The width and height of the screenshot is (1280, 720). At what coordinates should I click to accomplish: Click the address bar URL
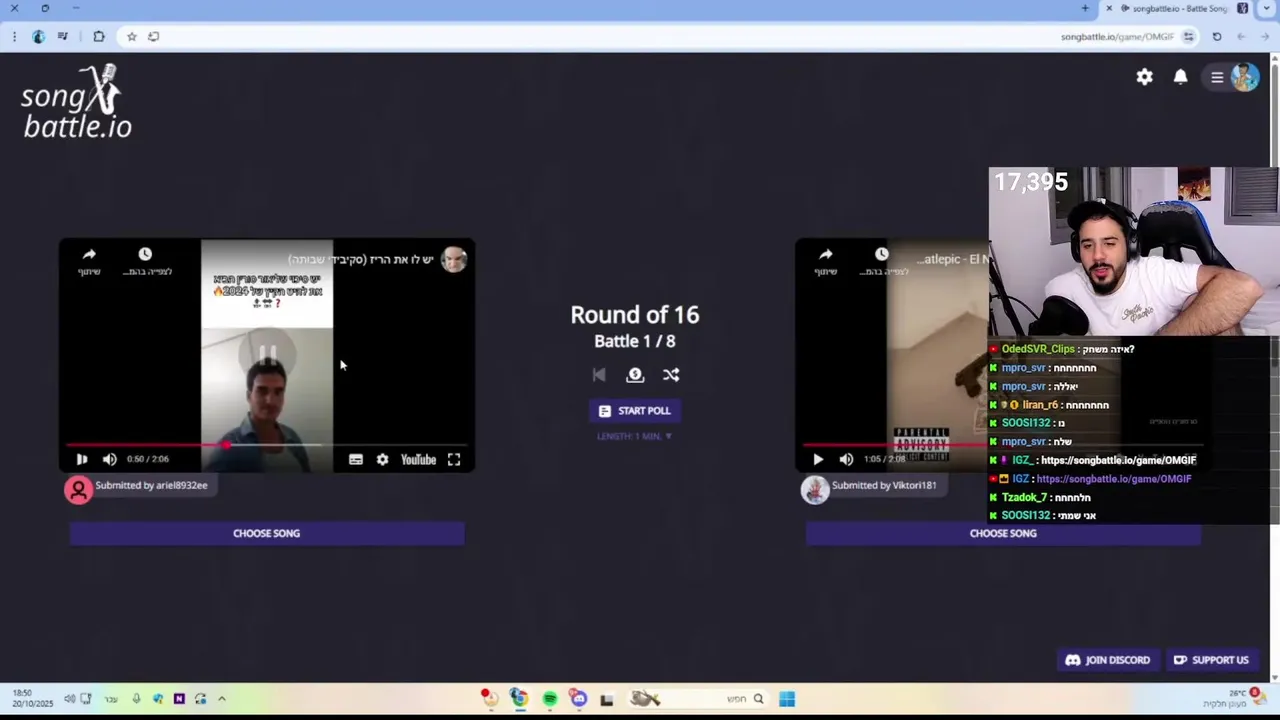[x=1117, y=37]
